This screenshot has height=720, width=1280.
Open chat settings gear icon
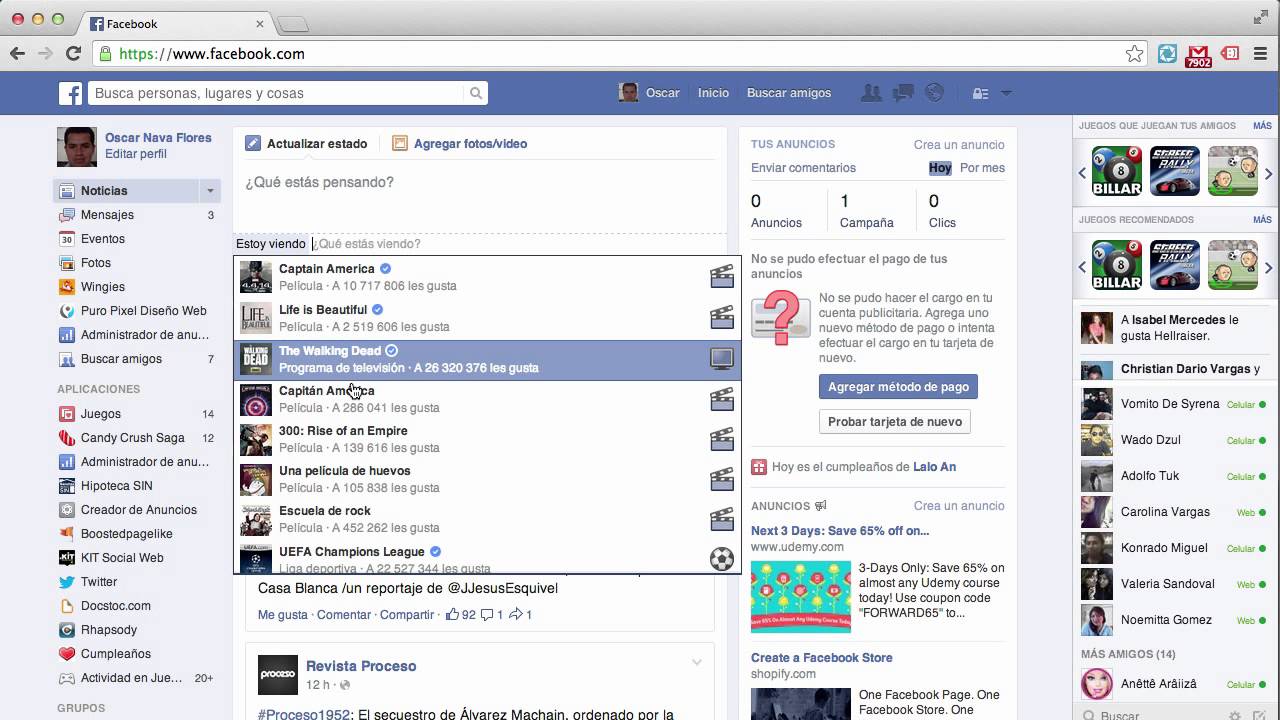coord(1236,715)
